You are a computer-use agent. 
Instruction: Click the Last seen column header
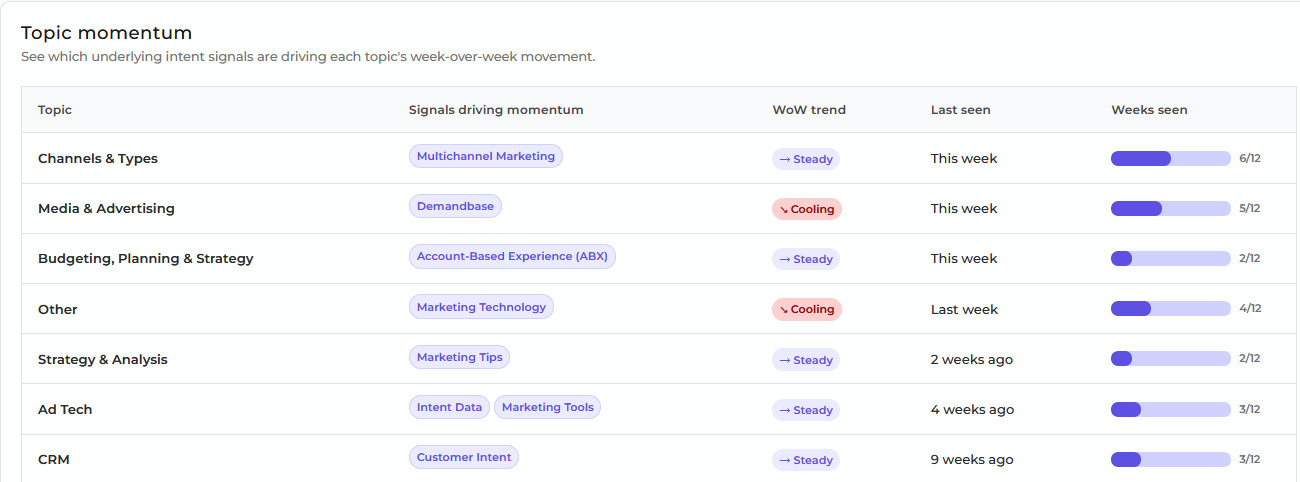(960, 110)
